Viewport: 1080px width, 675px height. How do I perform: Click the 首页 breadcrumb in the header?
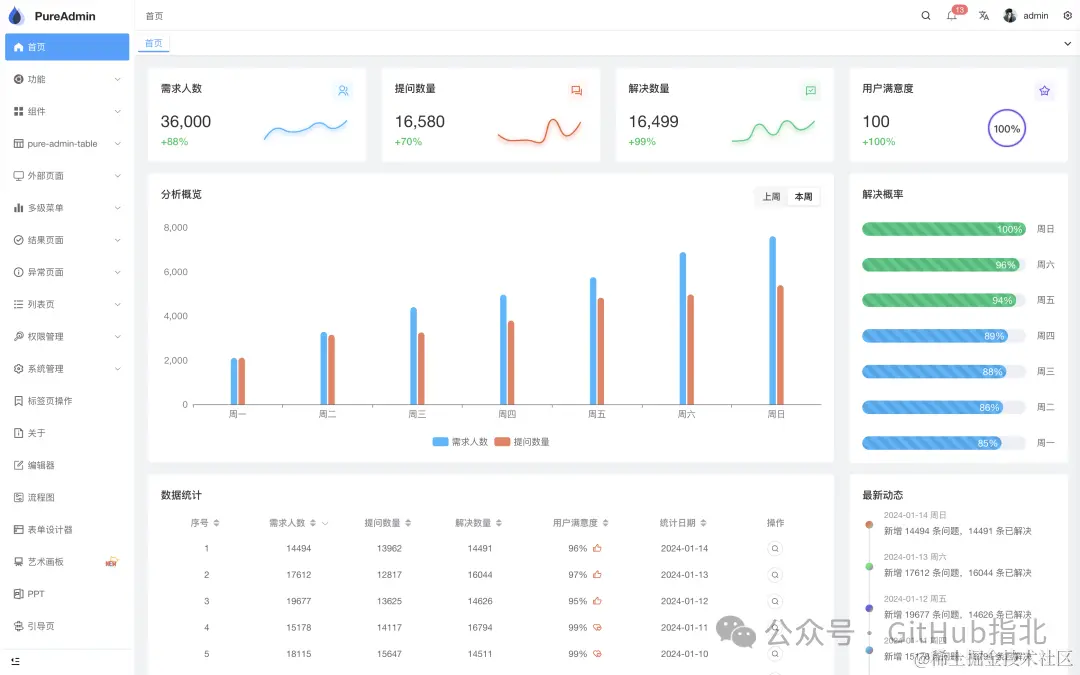154,16
